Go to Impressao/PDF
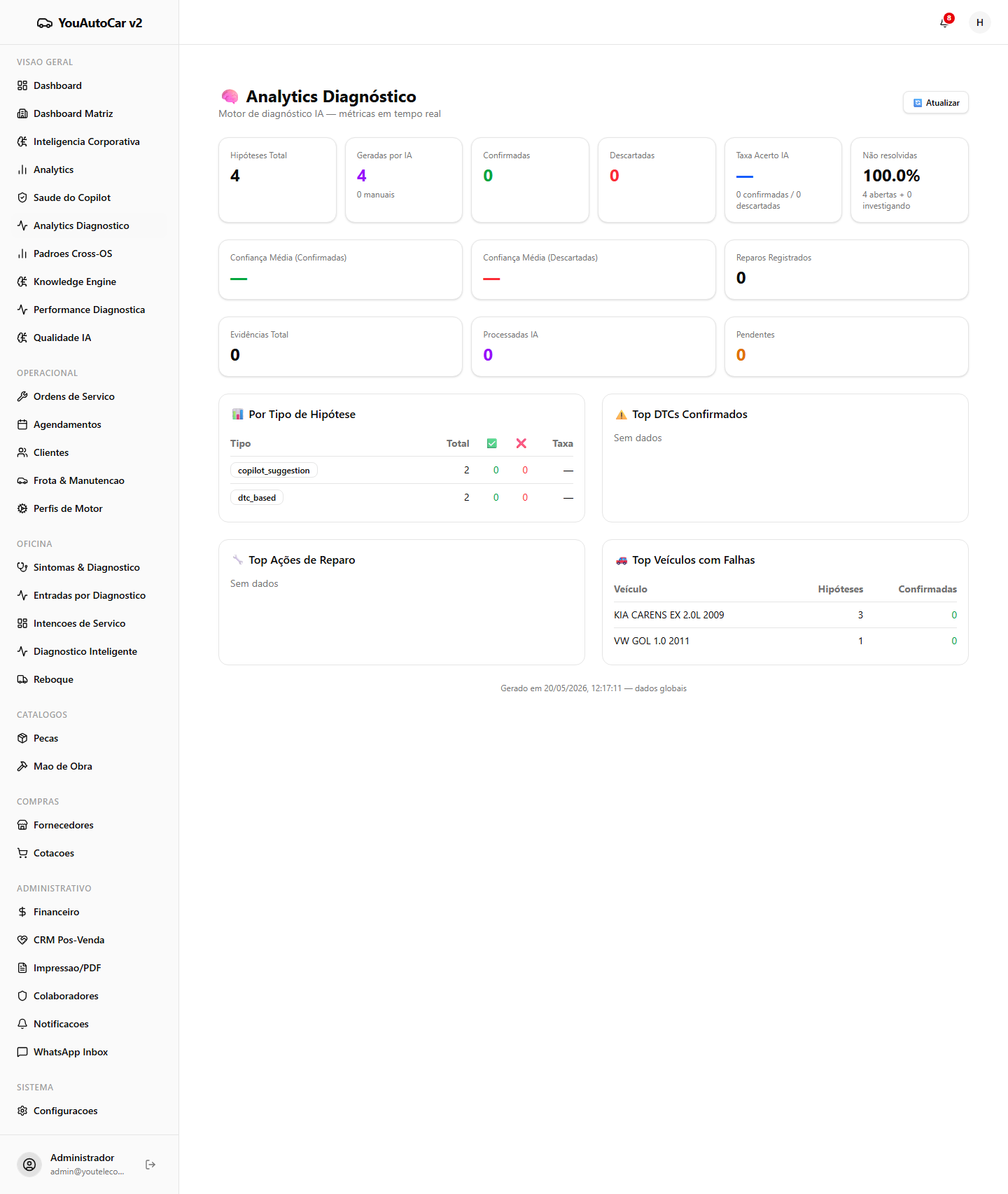Viewport: 1008px width, 1194px height. click(x=89, y=968)
